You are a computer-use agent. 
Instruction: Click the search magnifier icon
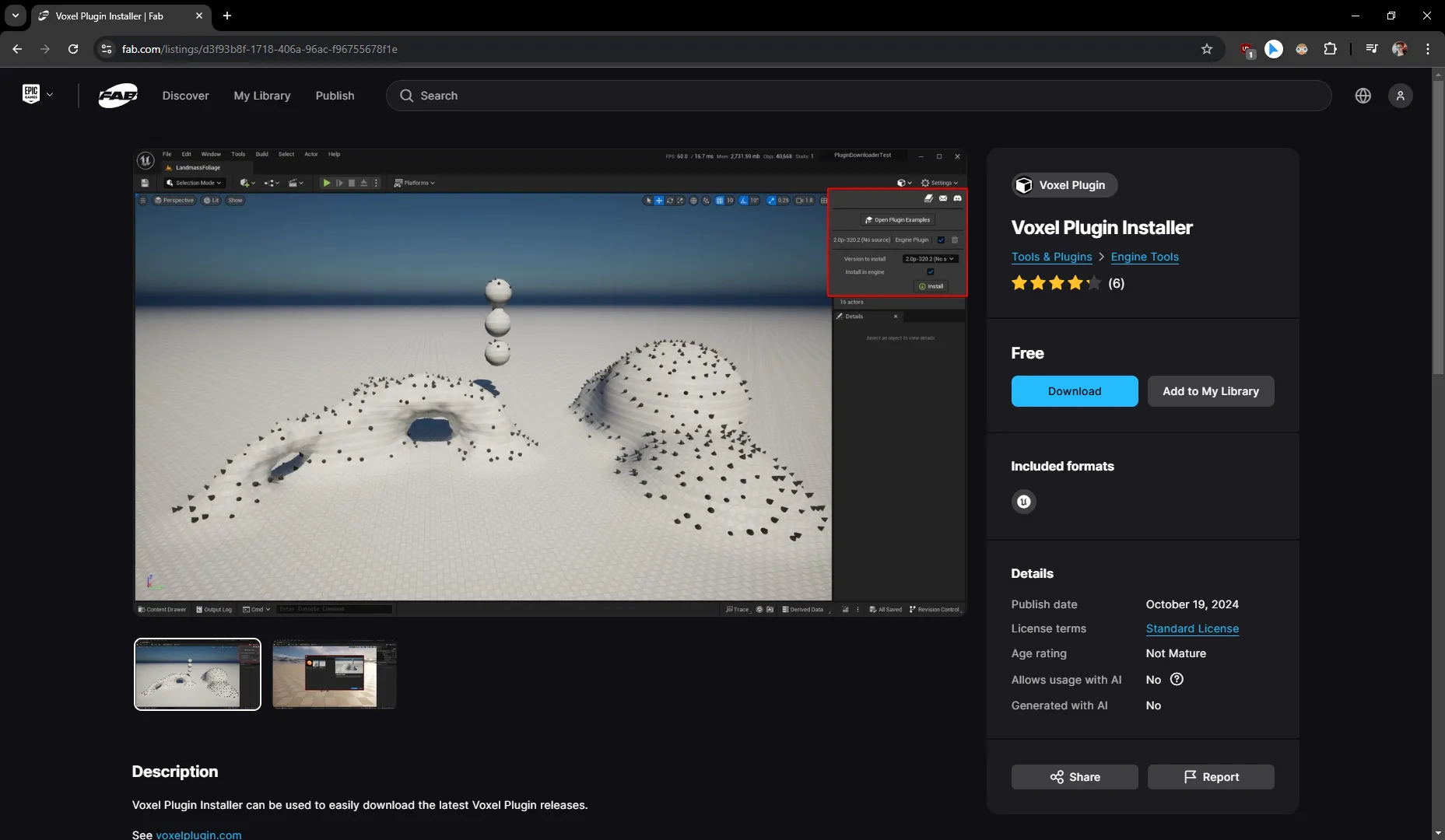[406, 95]
